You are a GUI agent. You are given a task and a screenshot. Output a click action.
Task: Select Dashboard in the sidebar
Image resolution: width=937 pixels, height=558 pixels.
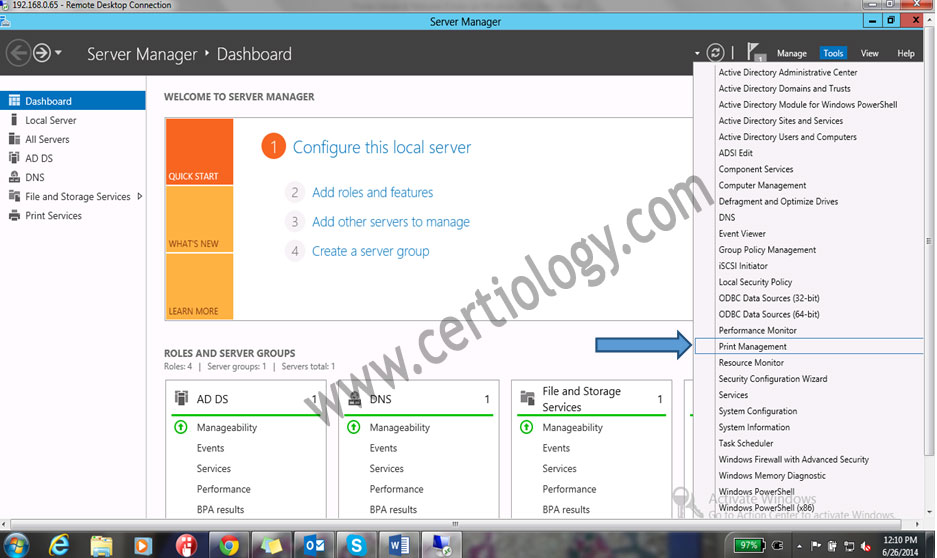[72, 101]
